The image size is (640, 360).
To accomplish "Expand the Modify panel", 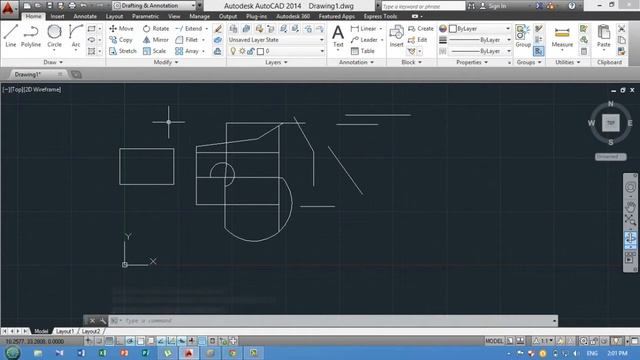I will coord(166,62).
